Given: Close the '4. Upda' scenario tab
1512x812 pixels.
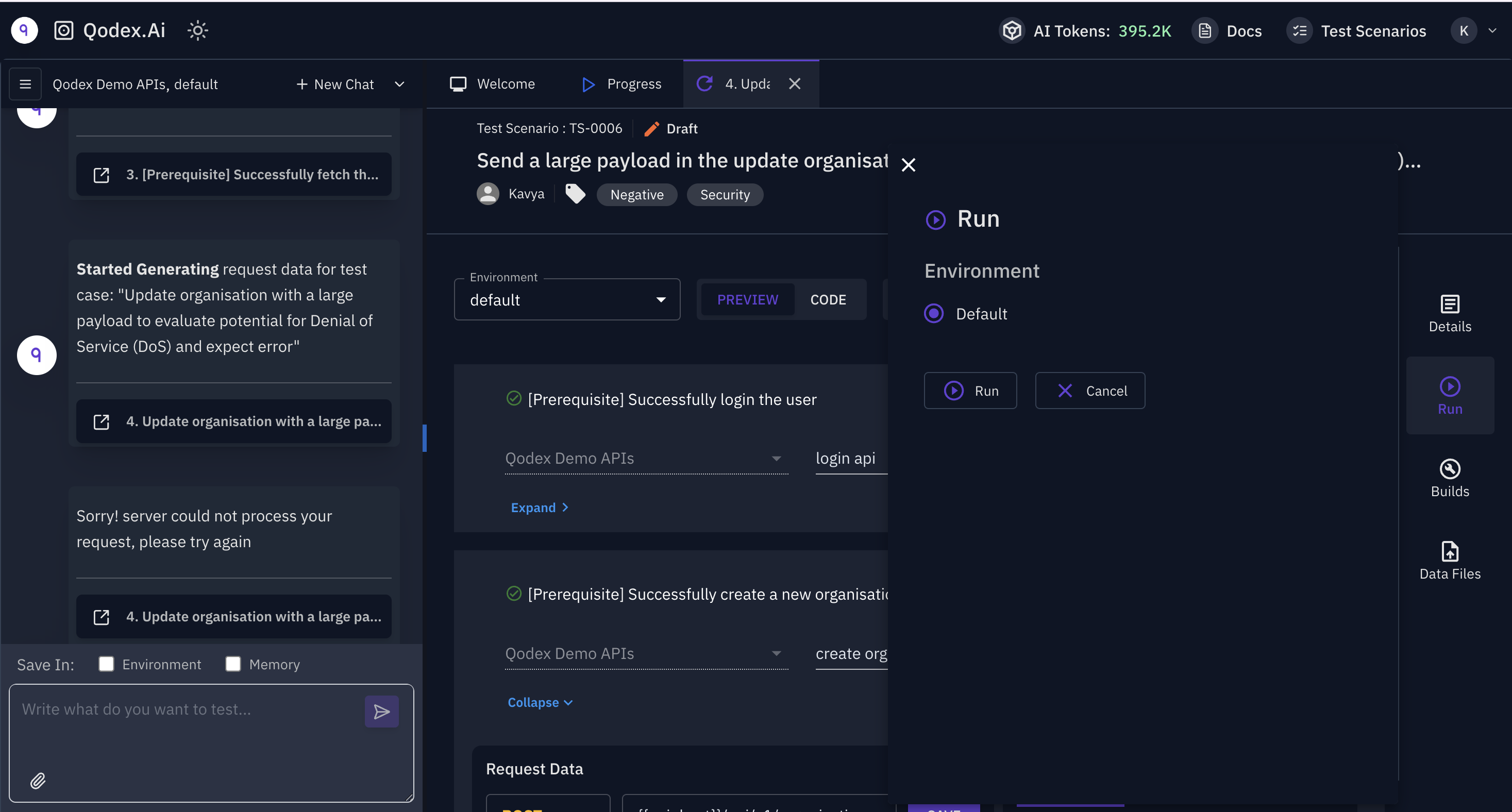Looking at the screenshot, I should tap(795, 84).
